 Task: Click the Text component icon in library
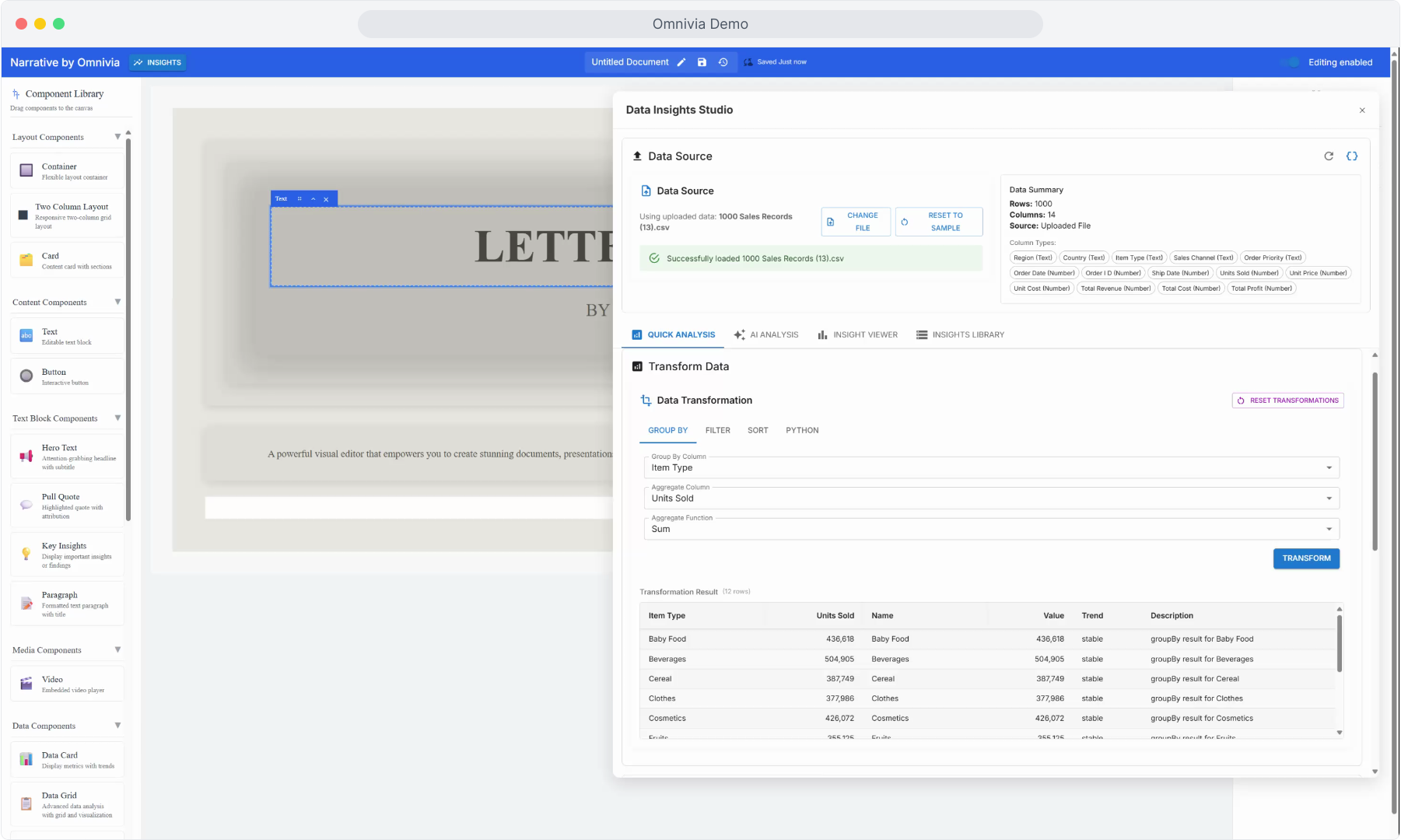26,336
